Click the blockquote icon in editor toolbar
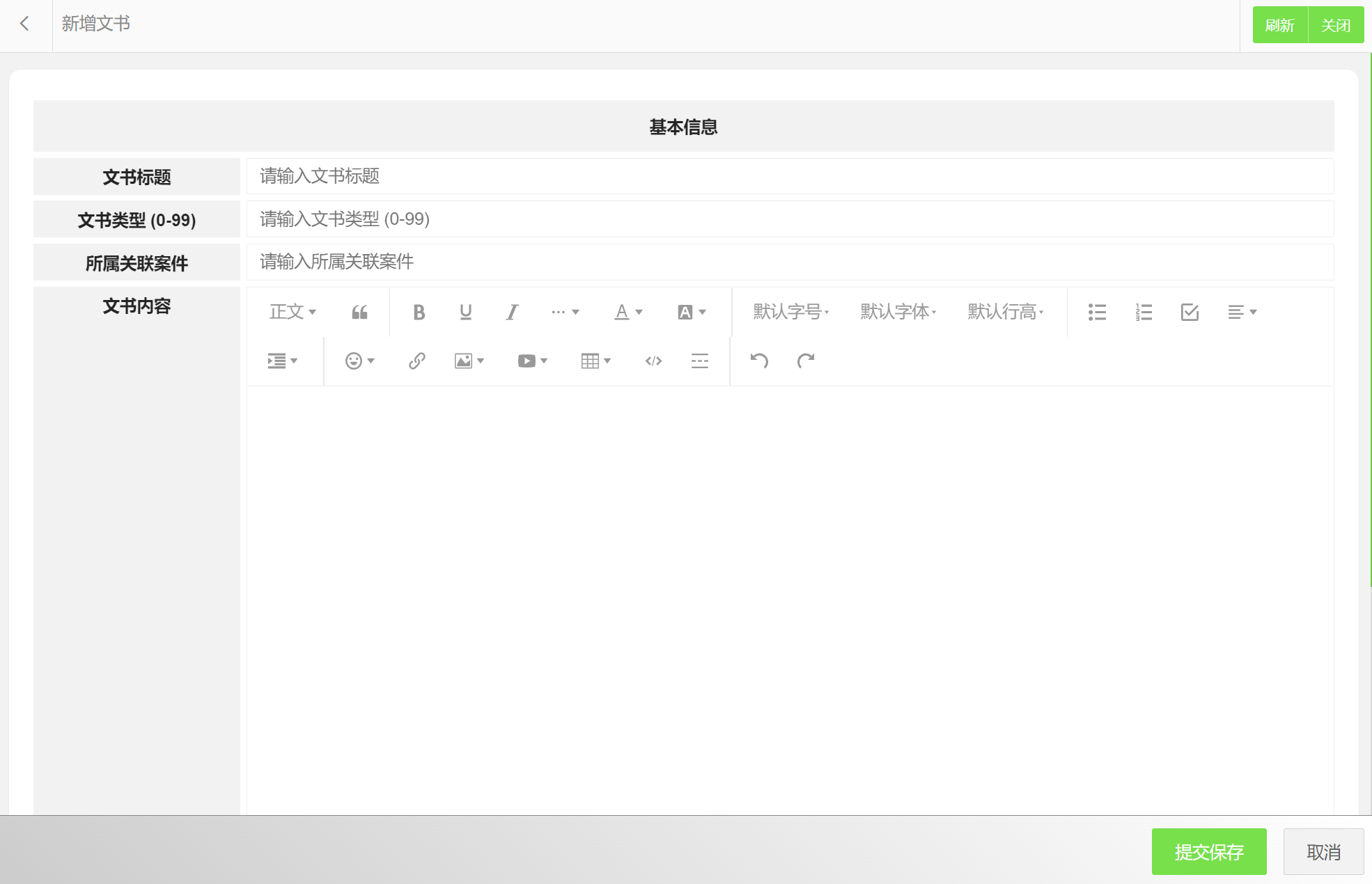 [x=359, y=312]
